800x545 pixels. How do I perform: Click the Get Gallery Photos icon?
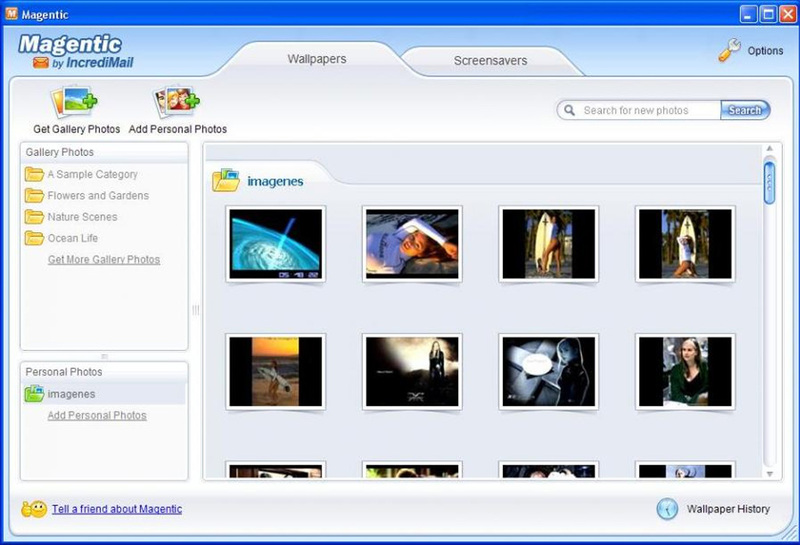pyautogui.click(x=74, y=101)
